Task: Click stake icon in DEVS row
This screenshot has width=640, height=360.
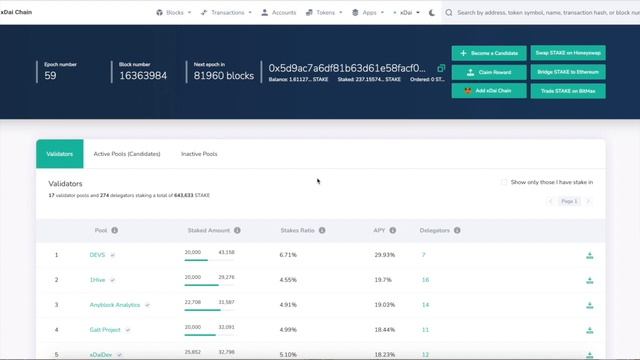Action: click(589, 256)
